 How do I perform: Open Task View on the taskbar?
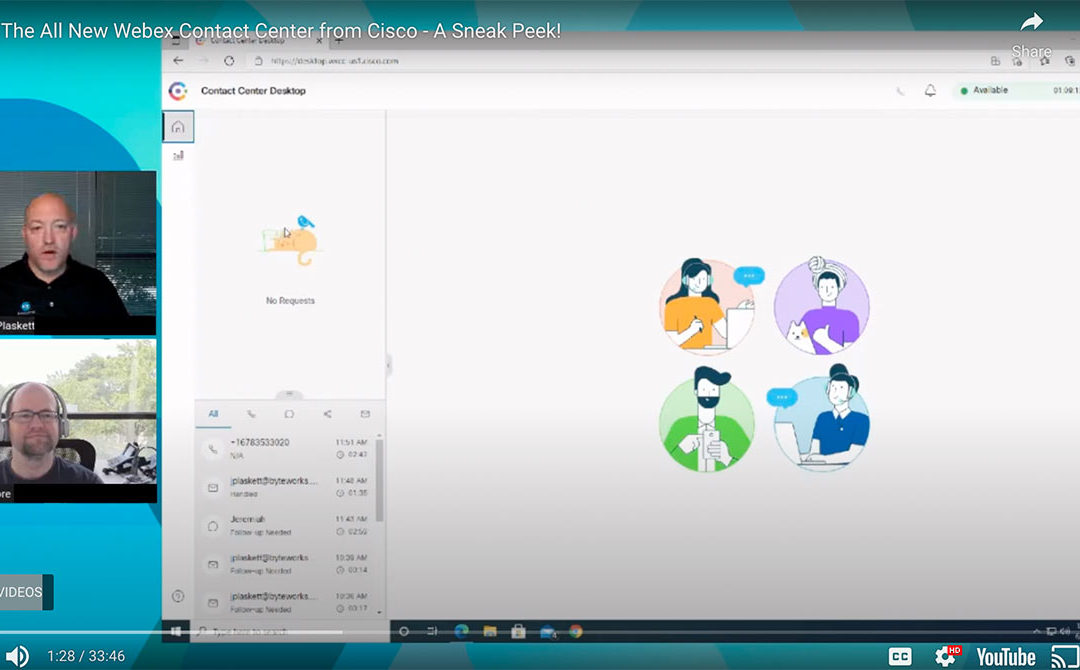click(x=432, y=631)
